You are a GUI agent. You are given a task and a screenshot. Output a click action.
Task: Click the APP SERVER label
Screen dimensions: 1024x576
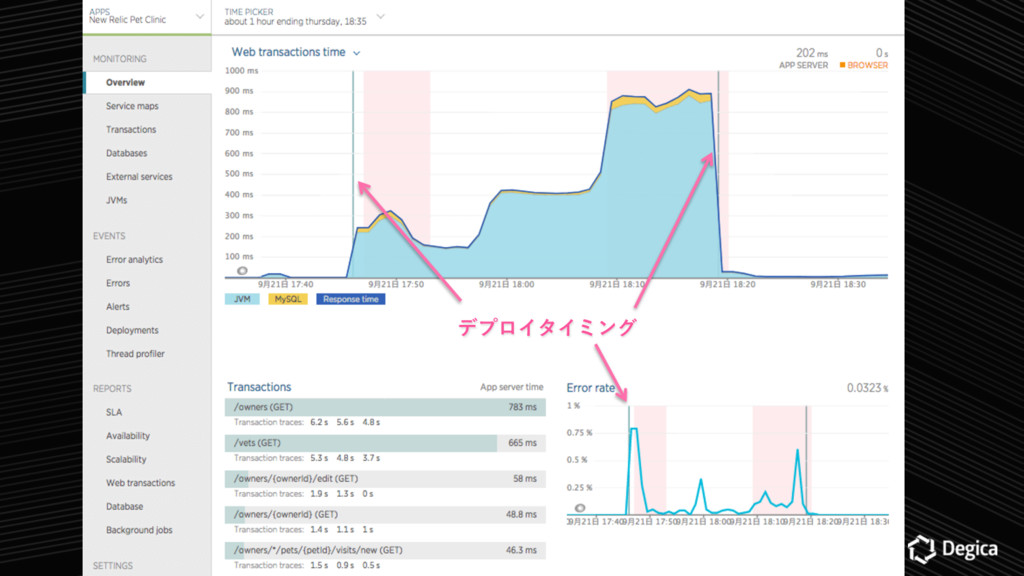[x=803, y=65]
